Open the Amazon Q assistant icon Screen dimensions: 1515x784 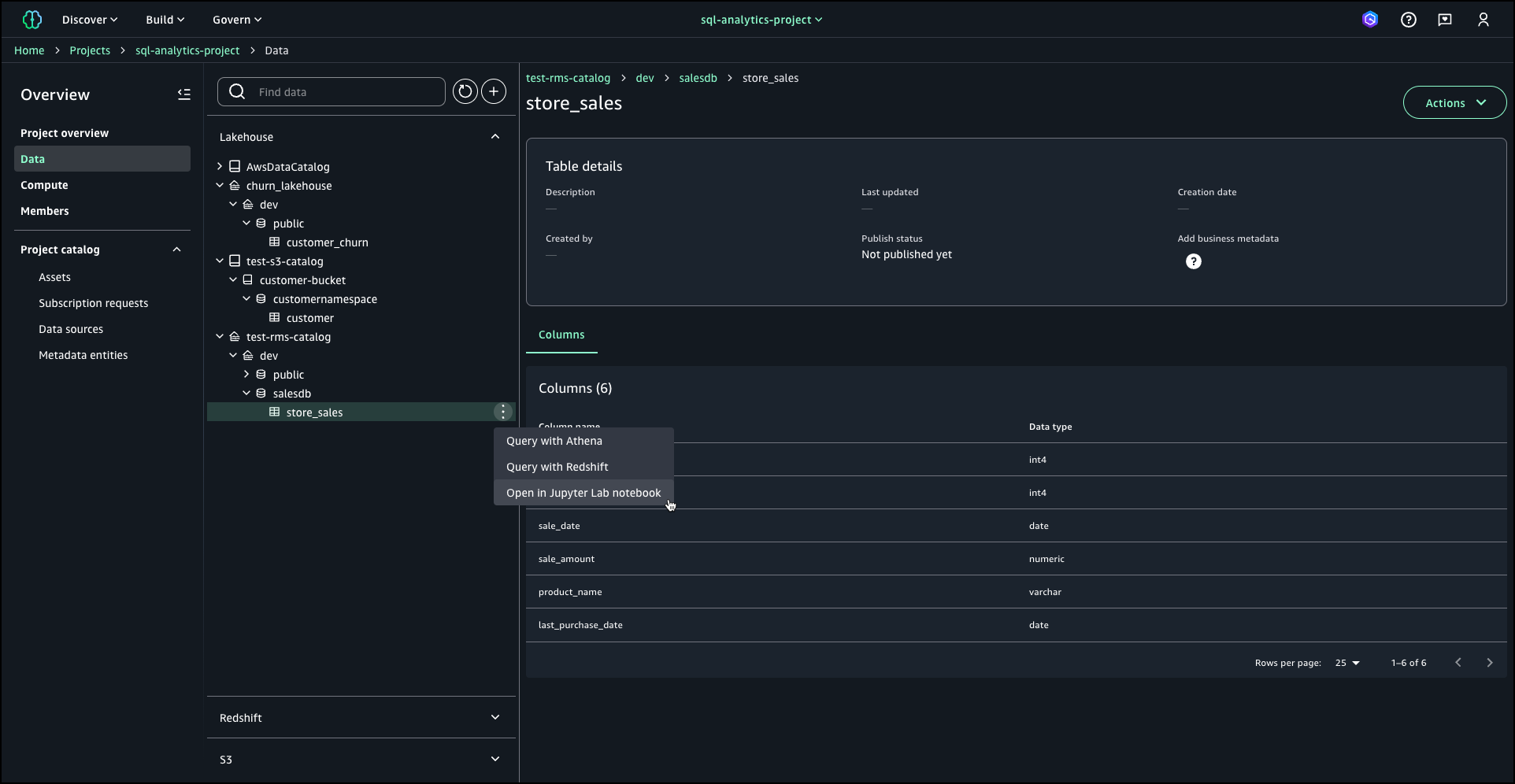pyautogui.click(x=1370, y=20)
